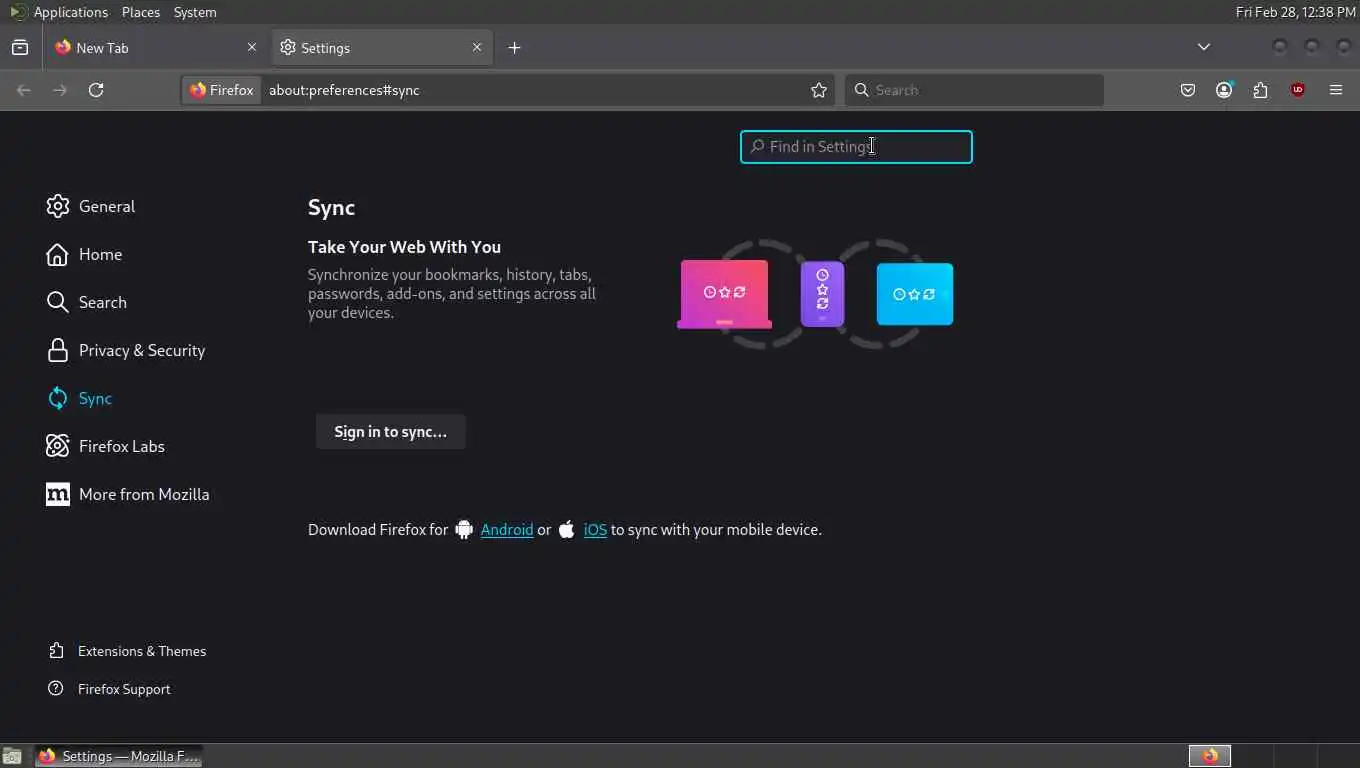
Task: Follow the Android download link
Action: coord(507,530)
